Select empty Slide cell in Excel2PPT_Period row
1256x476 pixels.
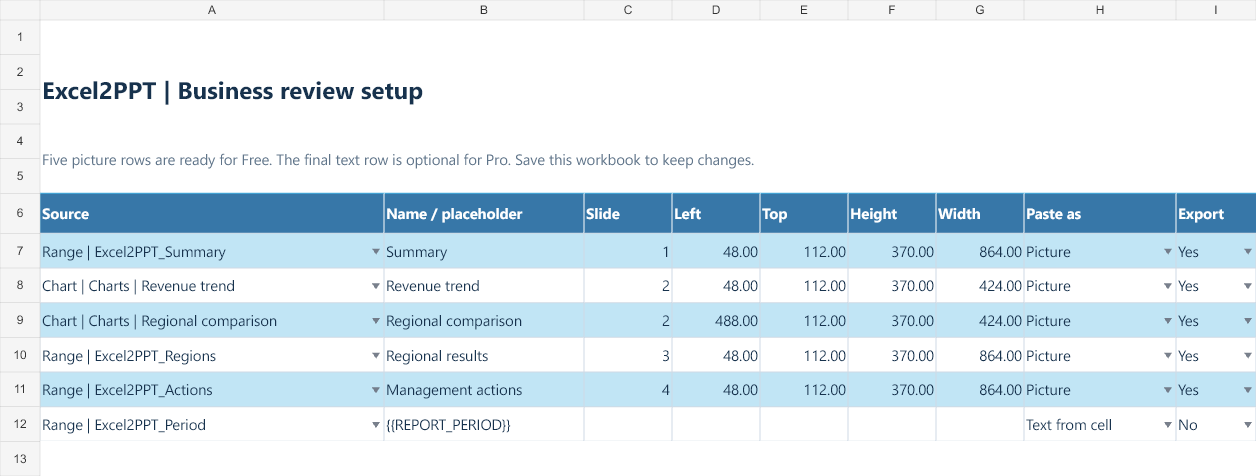(628, 425)
